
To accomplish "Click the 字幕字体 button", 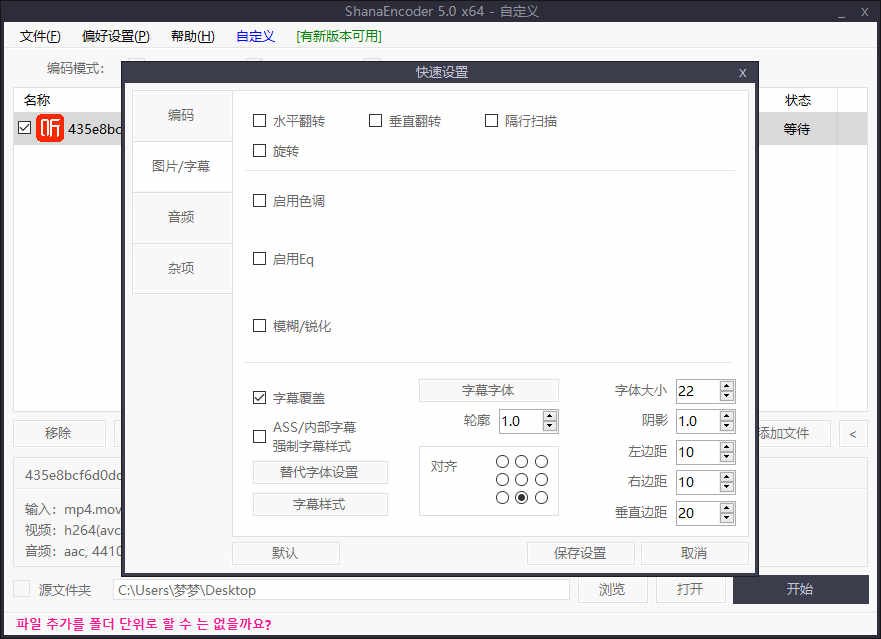I will [488, 391].
